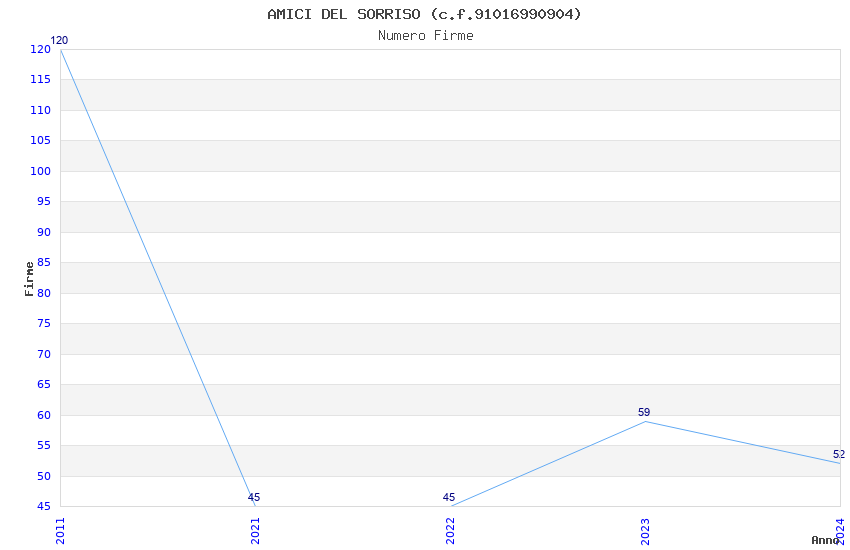Click the 120 data point label

tap(59, 40)
